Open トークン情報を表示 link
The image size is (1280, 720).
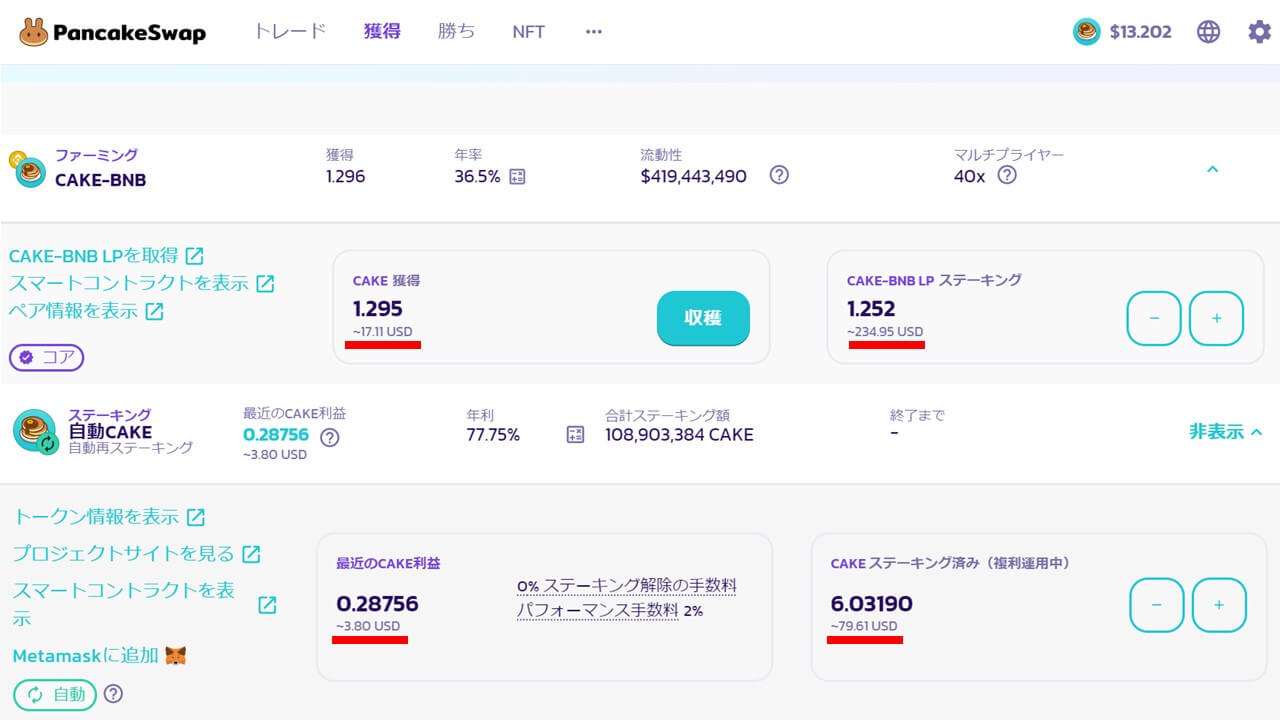(x=109, y=517)
